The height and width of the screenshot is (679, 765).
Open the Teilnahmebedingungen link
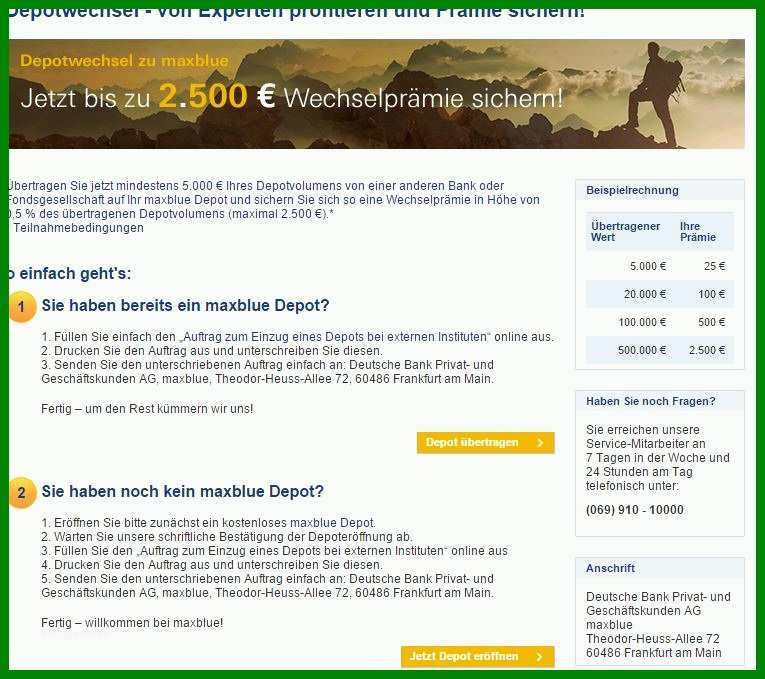tap(78, 228)
